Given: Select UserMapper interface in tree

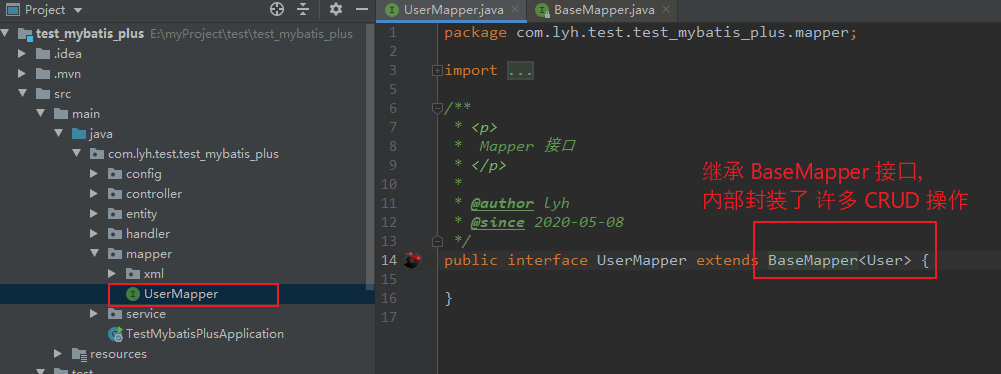Looking at the screenshot, I should pyautogui.click(x=181, y=294).
